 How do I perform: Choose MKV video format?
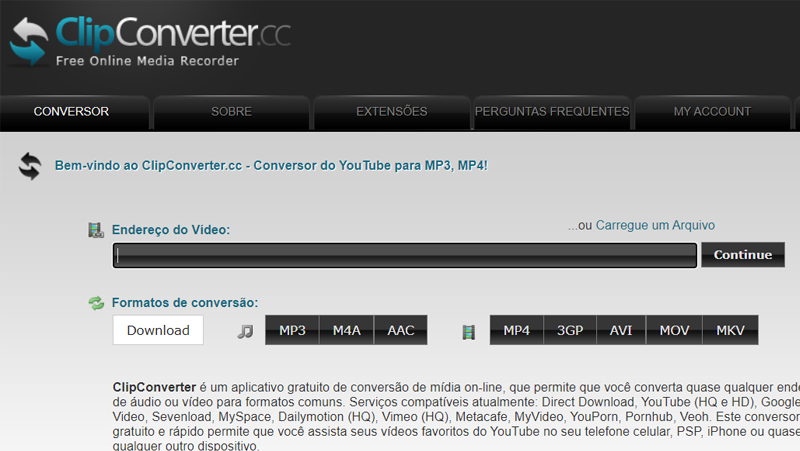point(731,330)
